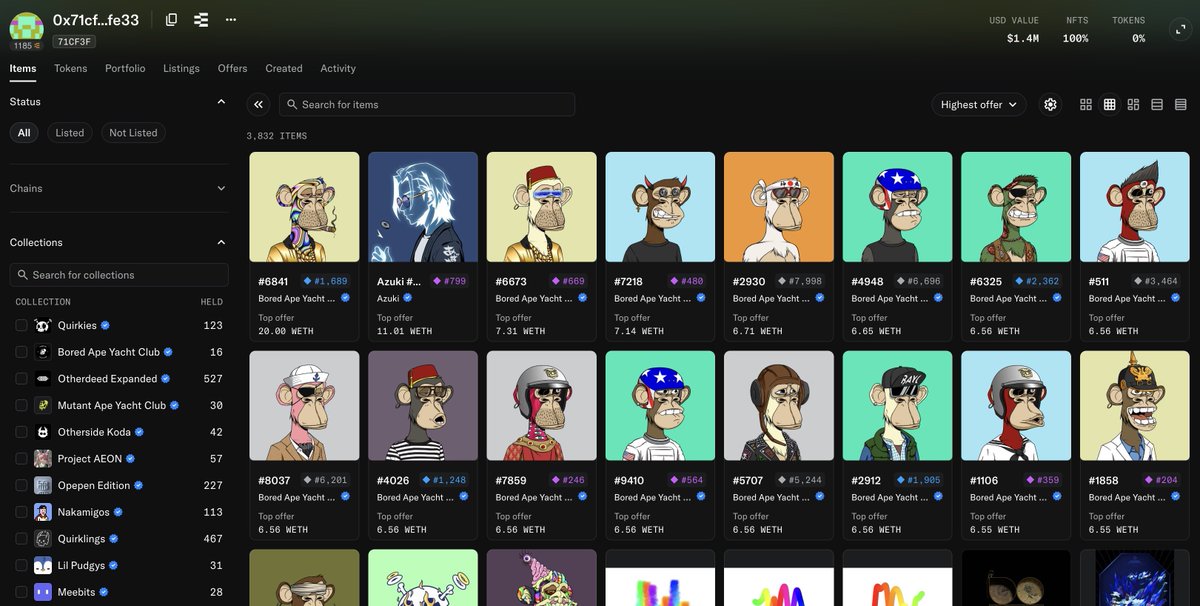Image resolution: width=1200 pixels, height=606 pixels.
Task: Focus the Search for items field
Action: pos(427,104)
